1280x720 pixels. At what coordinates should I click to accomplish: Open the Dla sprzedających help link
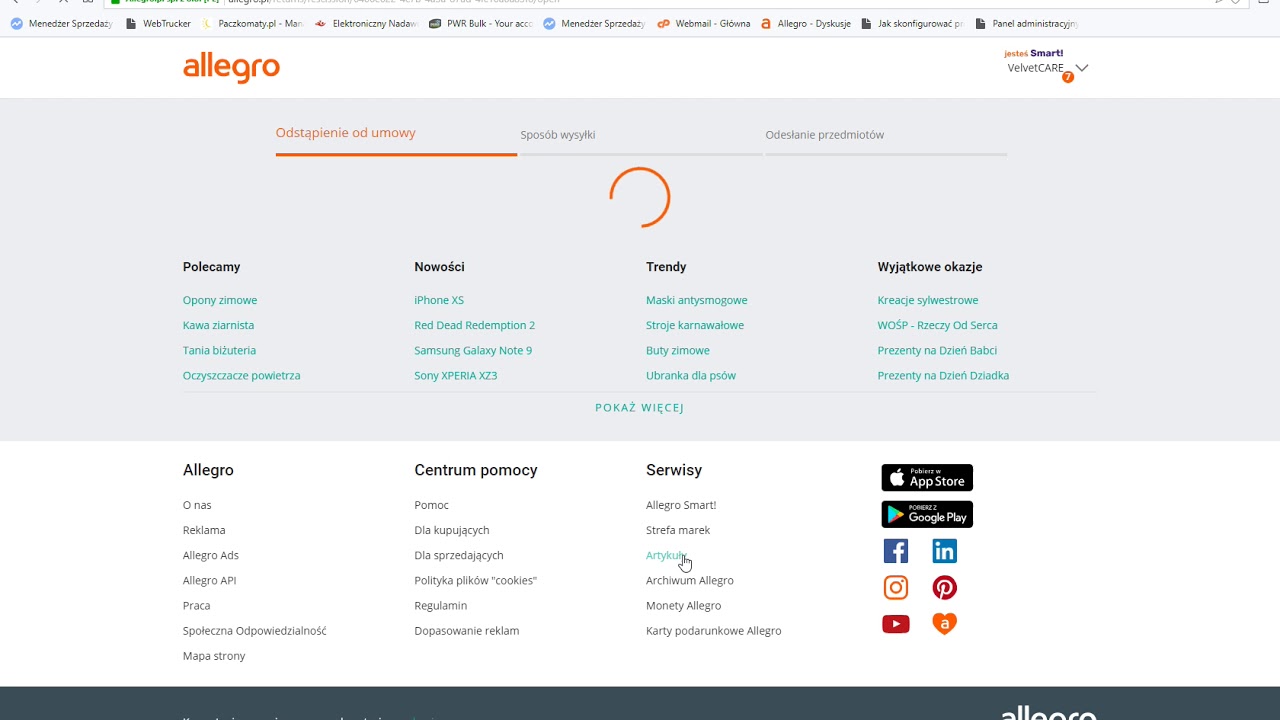459,555
